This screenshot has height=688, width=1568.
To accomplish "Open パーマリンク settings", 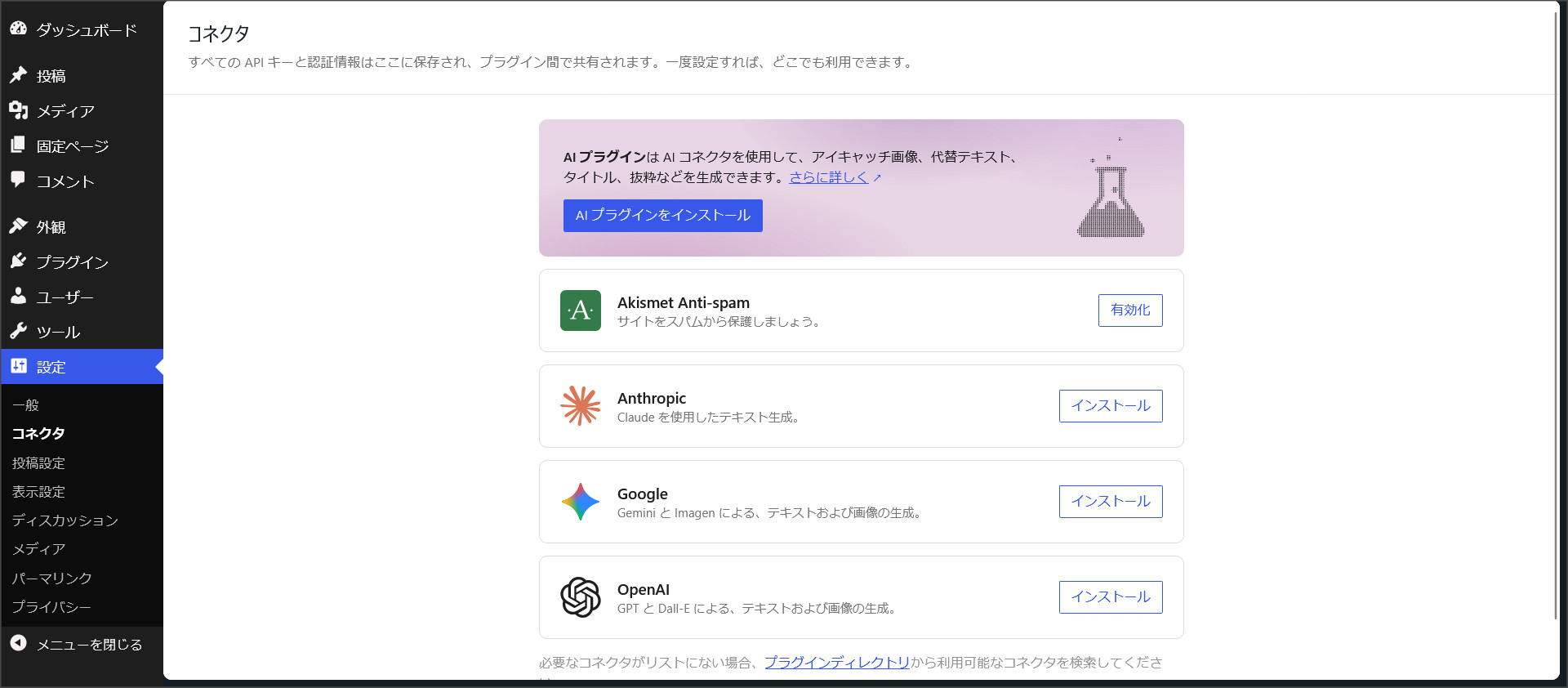I will coord(52,579).
